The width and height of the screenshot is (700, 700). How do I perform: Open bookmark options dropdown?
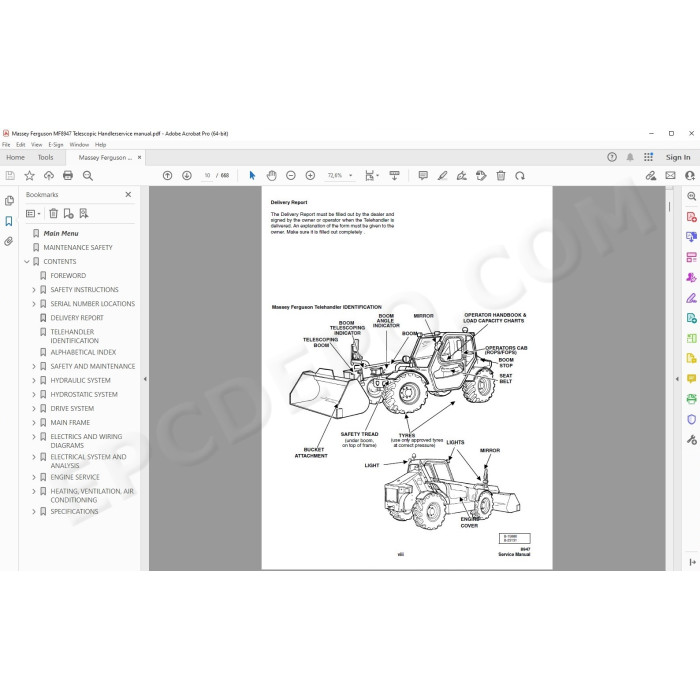[33, 213]
